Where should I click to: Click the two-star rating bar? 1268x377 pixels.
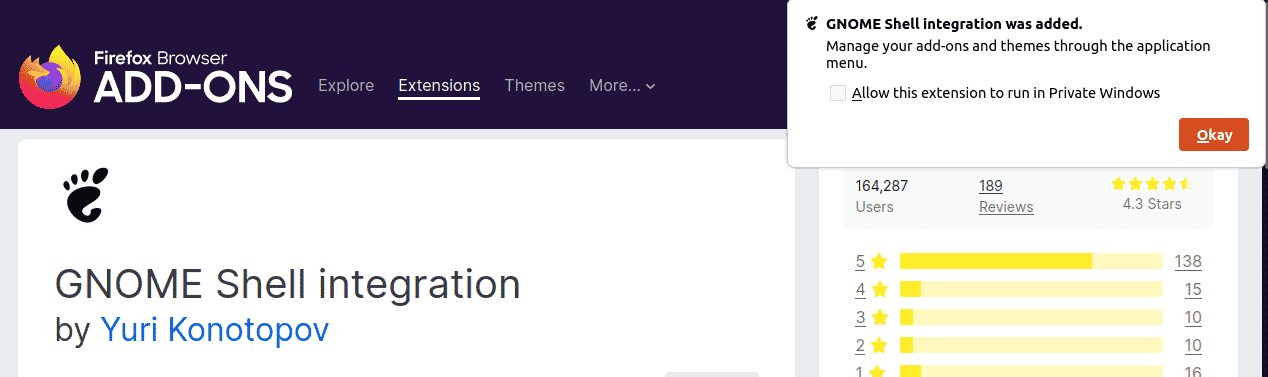click(x=1031, y=346)
